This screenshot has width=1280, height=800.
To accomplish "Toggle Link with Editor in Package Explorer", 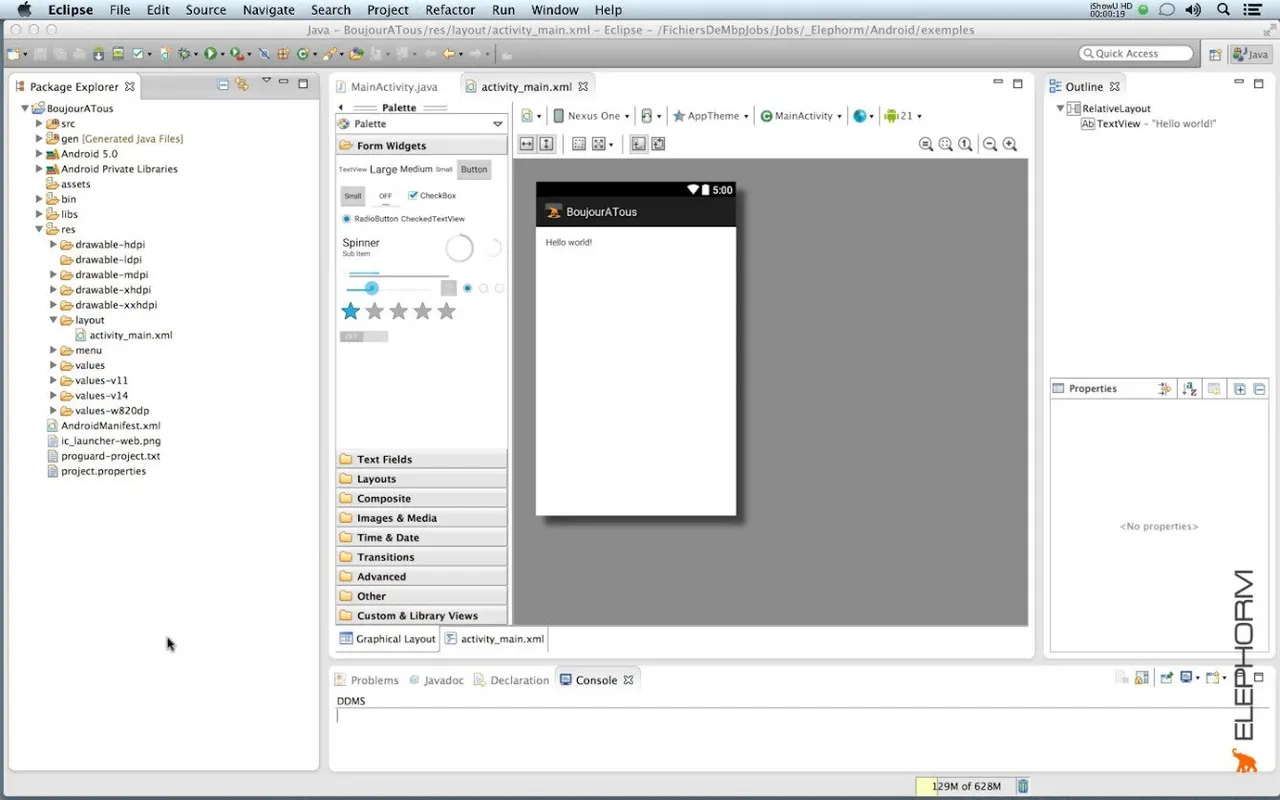I will click(242, 85).
